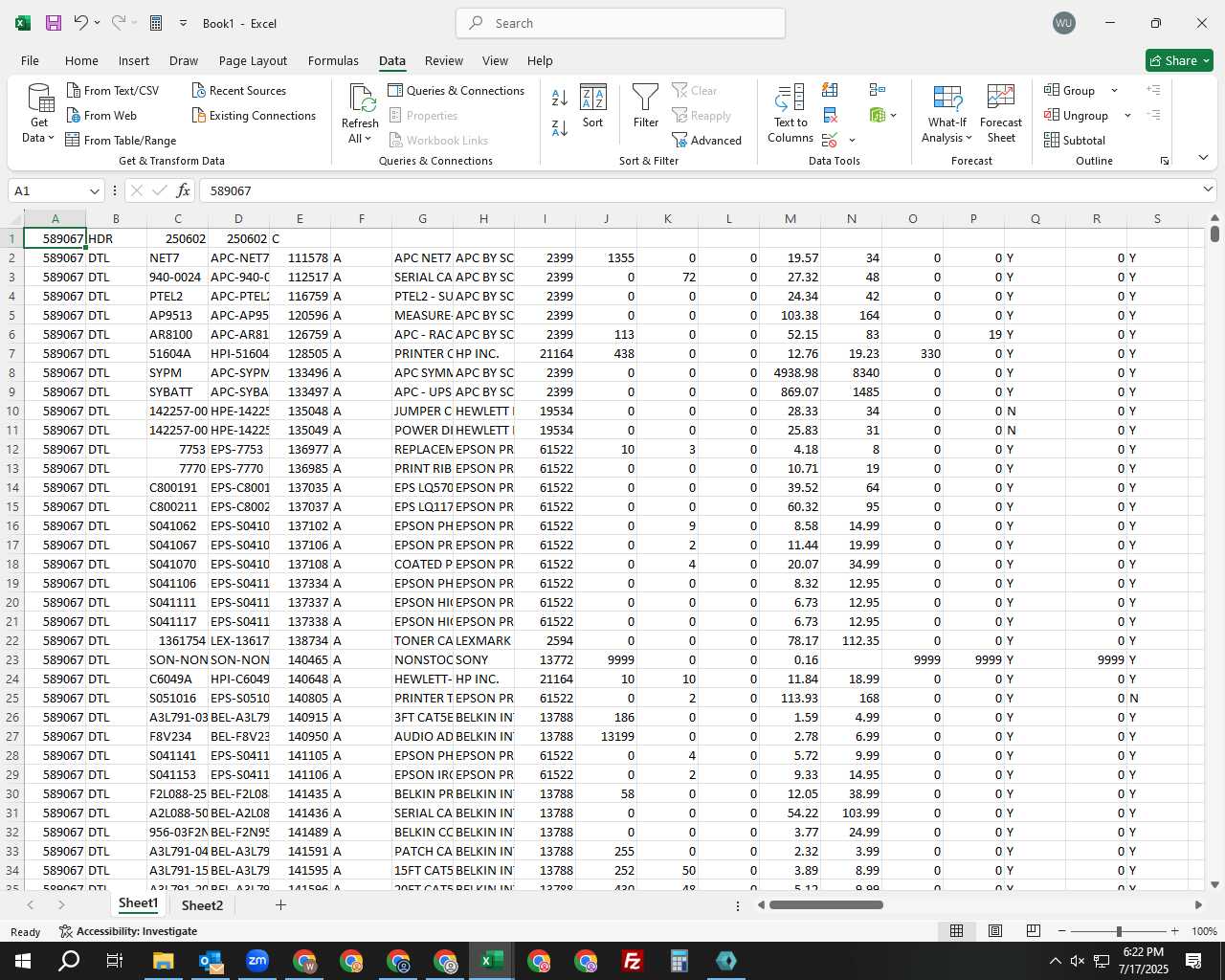Click the Insert Function fx button
This screenshot has width=1225, height=980.
183,190
